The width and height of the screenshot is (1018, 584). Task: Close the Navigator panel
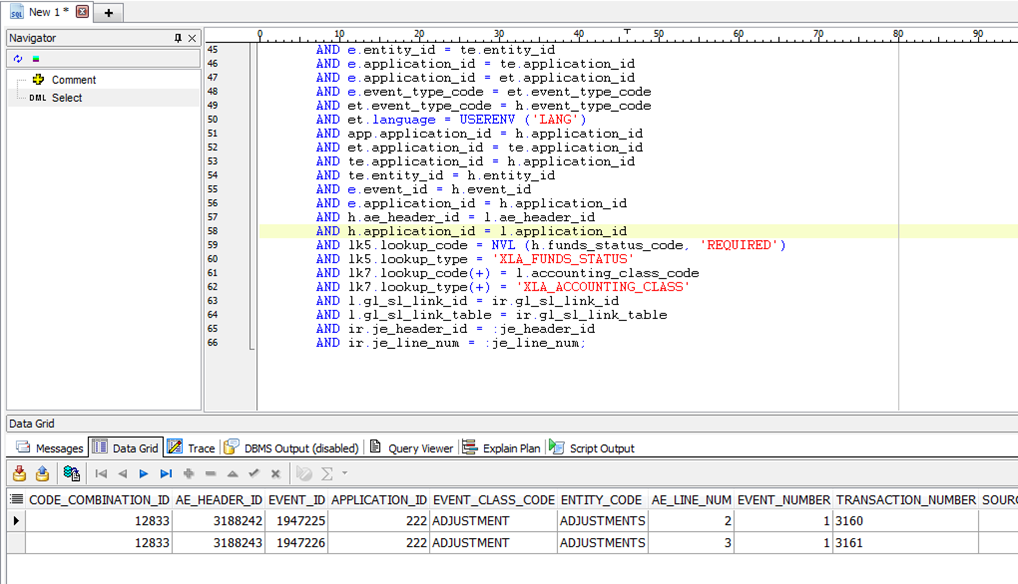point(192,38)
